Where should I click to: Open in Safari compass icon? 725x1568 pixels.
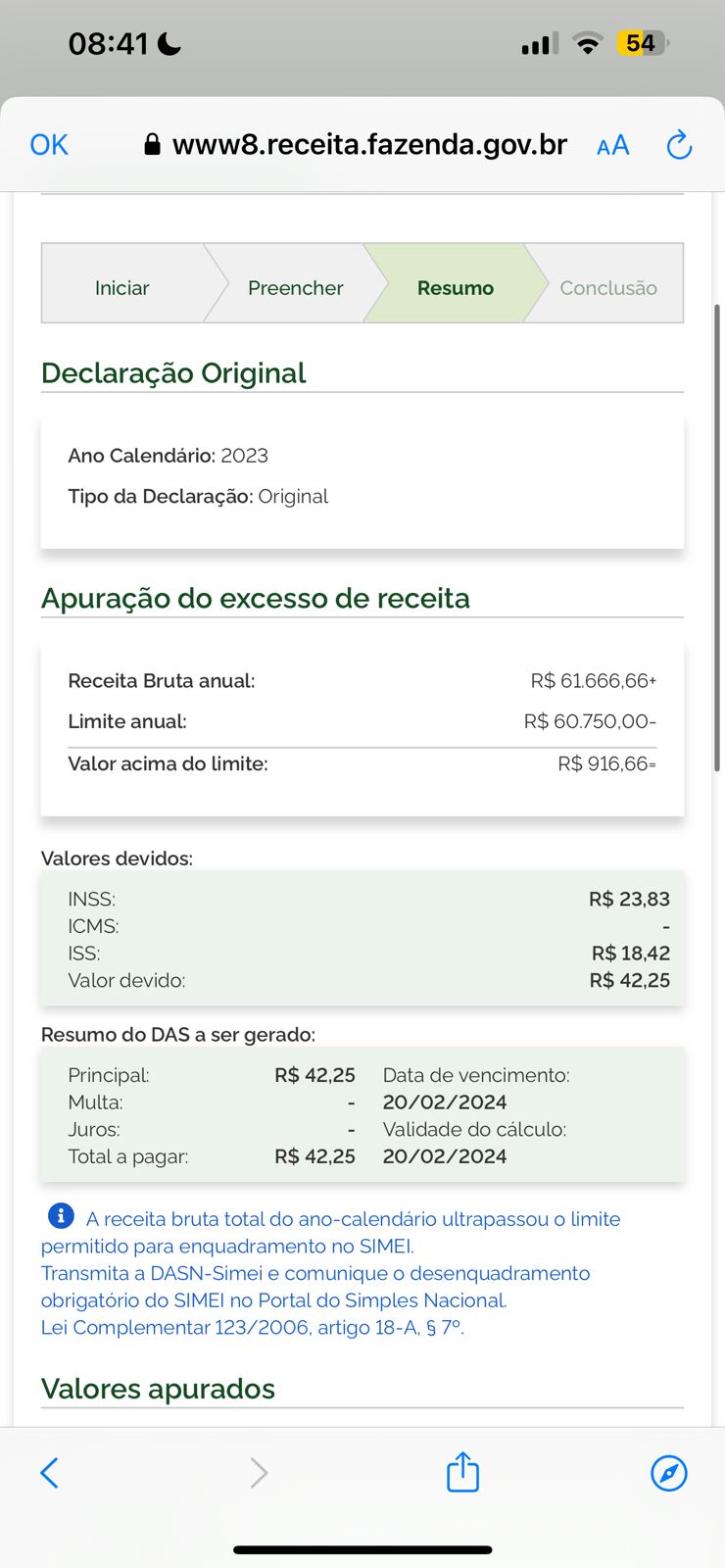coord(669,1472)
